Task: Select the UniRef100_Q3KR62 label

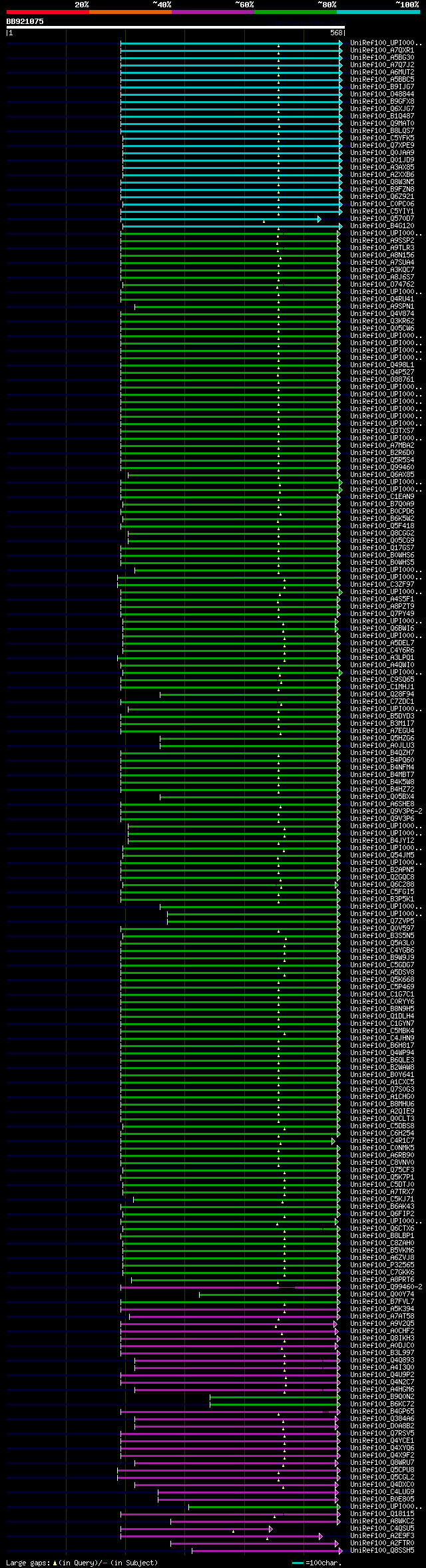Action: [x=382, y=321]
